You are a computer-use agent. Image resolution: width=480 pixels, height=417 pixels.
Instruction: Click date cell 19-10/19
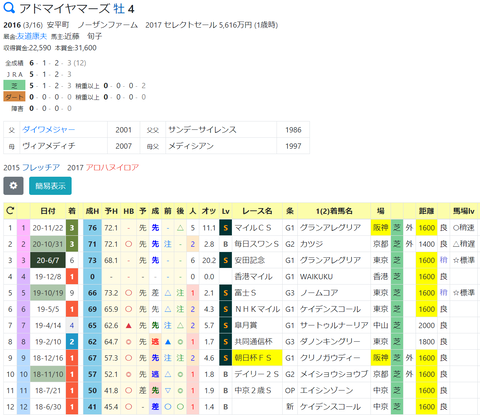(x=48, y=293)
